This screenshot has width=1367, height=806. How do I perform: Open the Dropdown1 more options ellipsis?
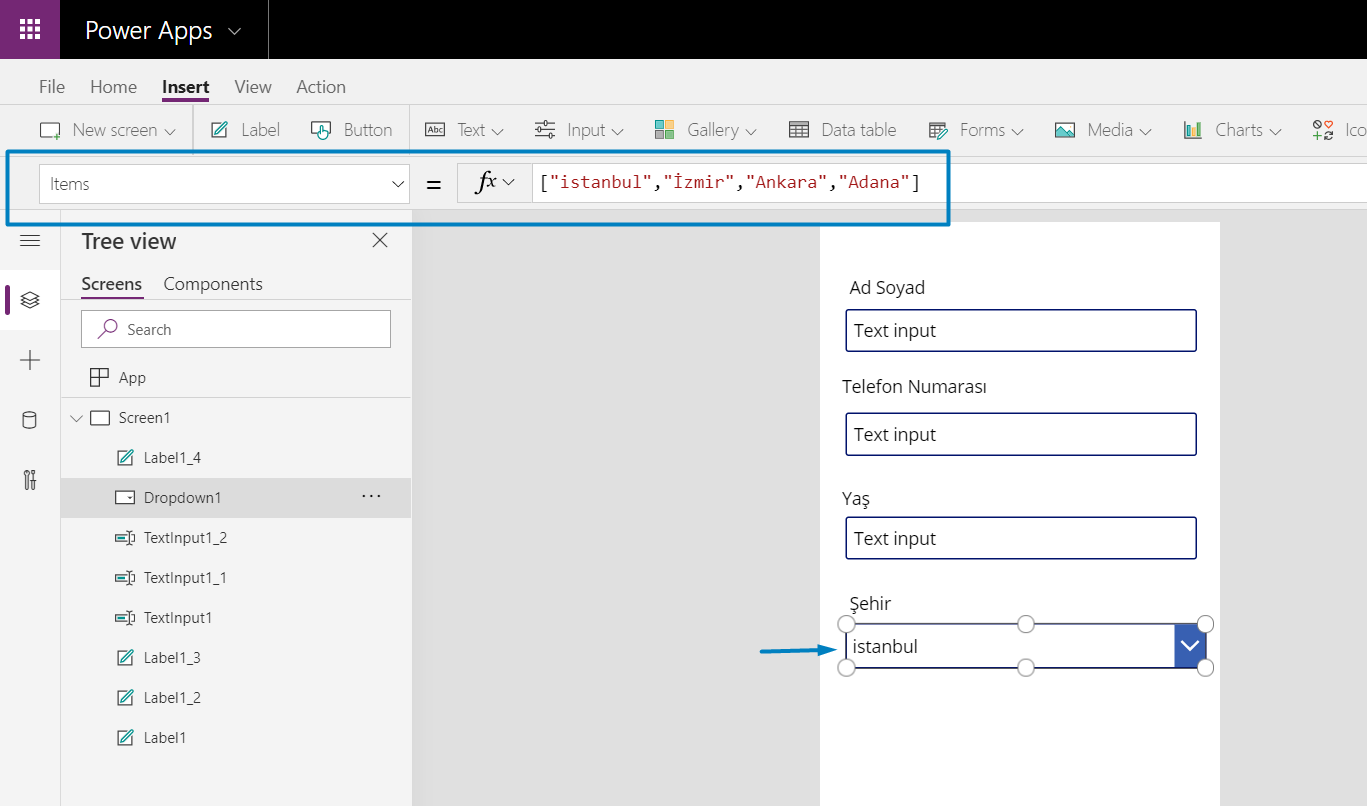click(x=372, y=496)
